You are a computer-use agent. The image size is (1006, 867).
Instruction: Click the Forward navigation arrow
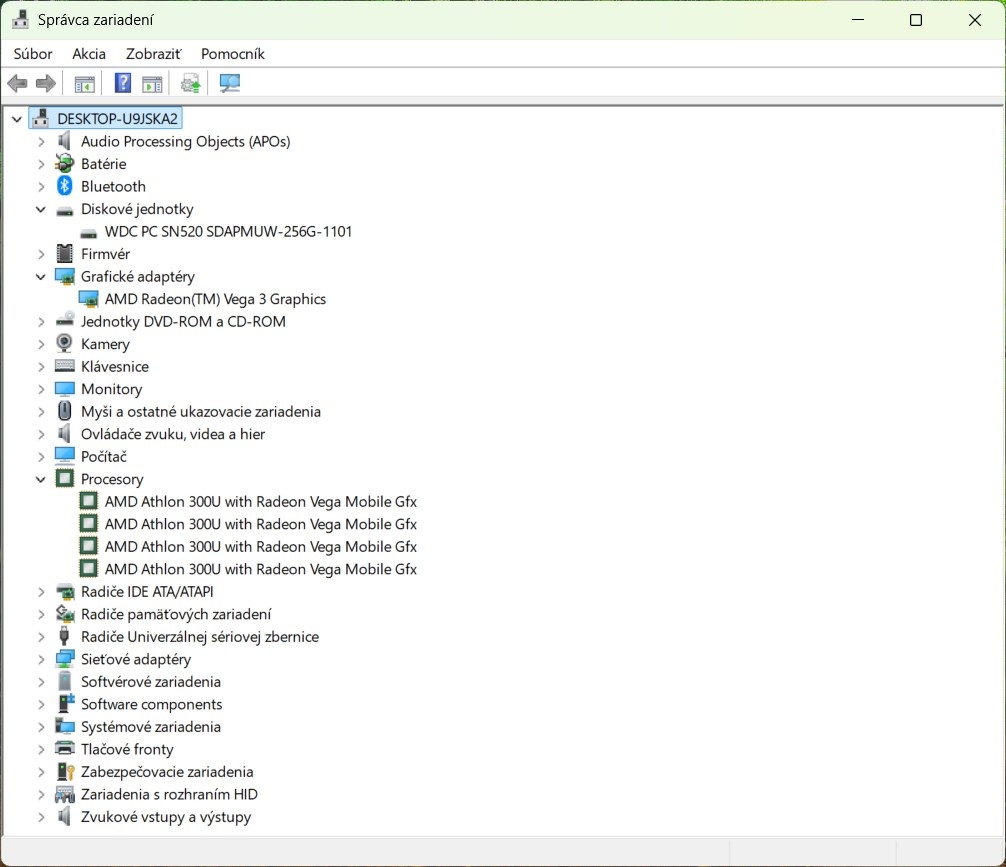(x=46, y=83)
